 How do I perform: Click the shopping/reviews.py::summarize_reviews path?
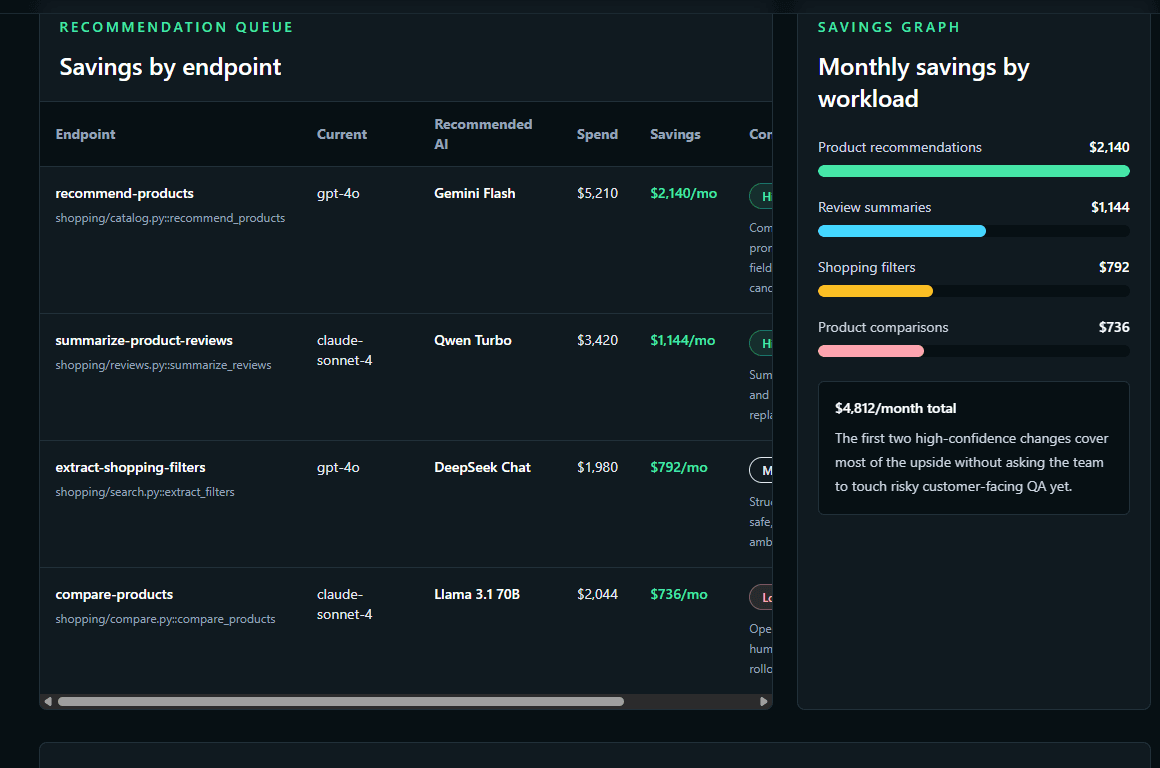pyautogui.click(x=163, y=365)
